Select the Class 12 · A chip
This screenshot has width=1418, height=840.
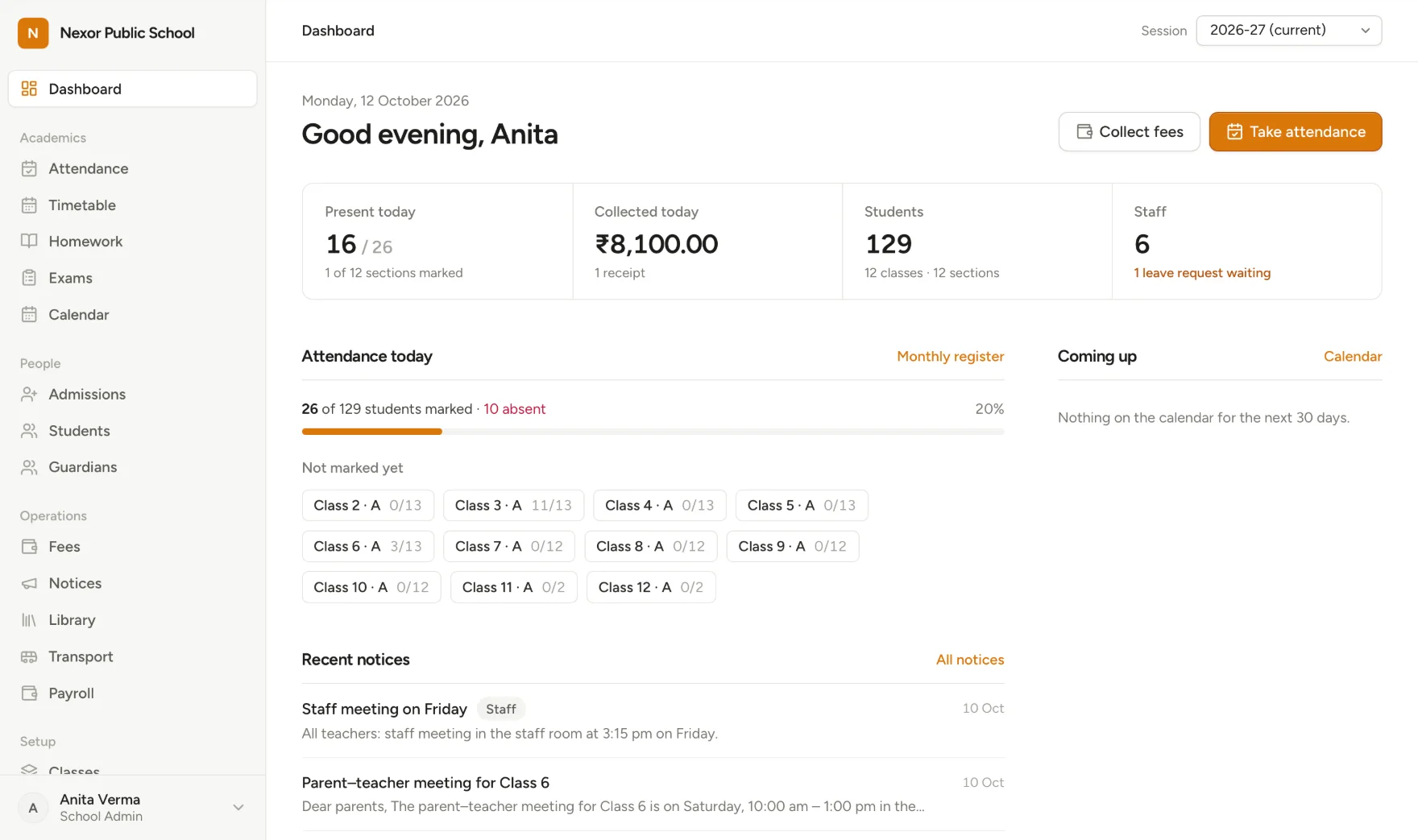(651, 588)
